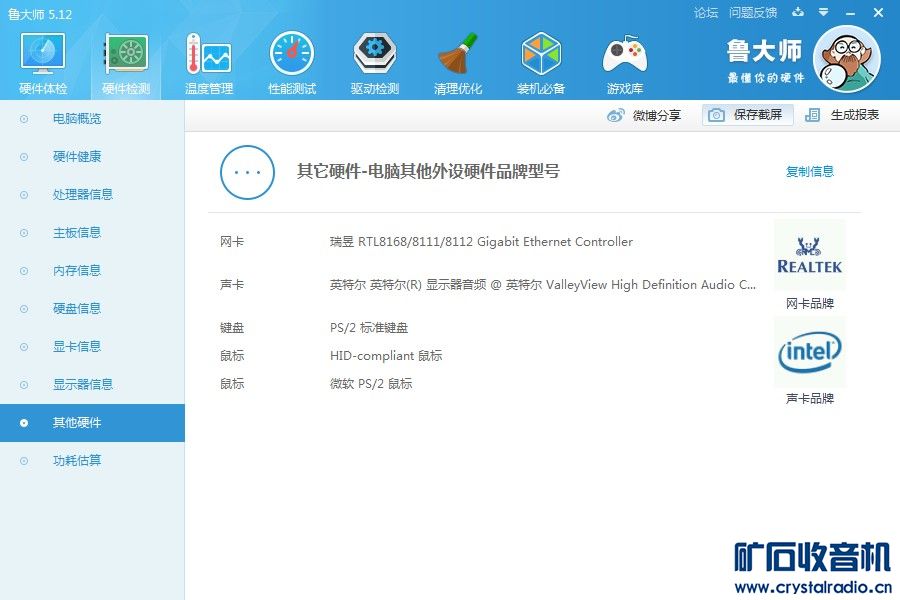Click 保存截屏 text button

pyautogui.click(x=758, y=115)
